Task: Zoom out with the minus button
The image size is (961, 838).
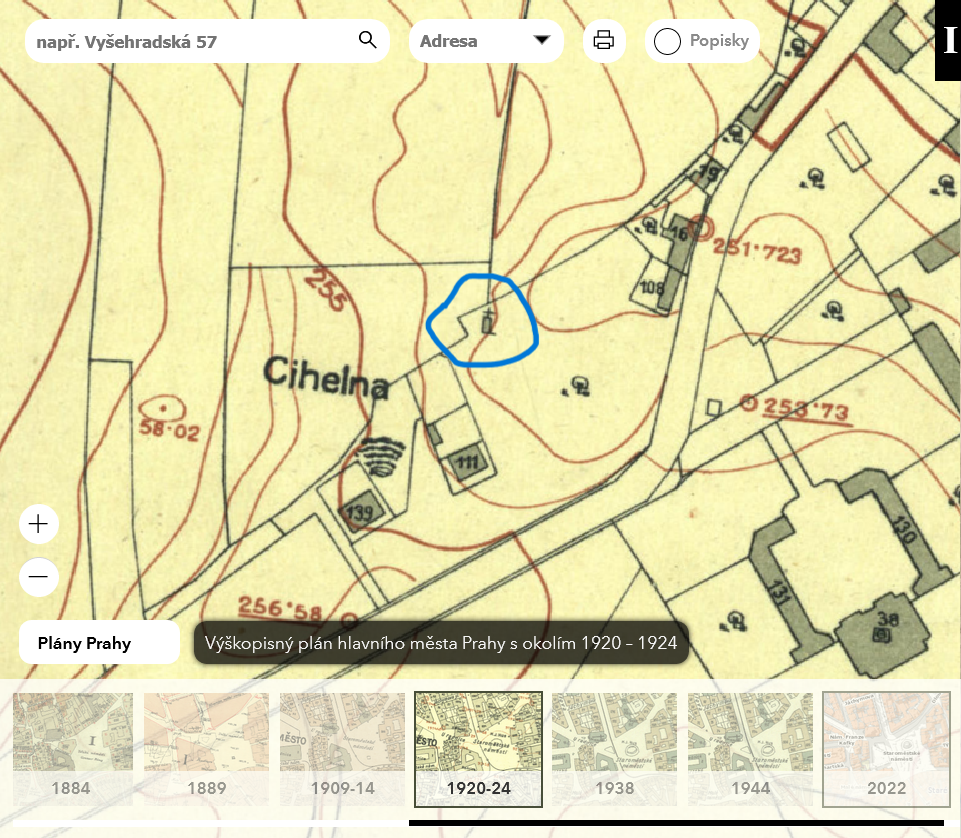Action: pyautogui.click(x=39, y=577)
